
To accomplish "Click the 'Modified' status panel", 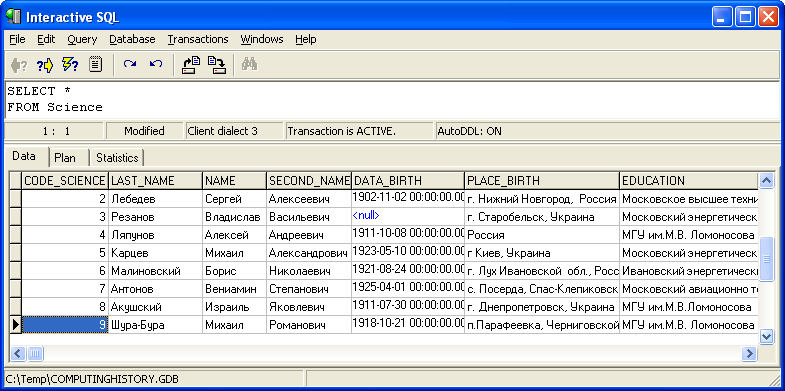I will click(x=145, y=131).
